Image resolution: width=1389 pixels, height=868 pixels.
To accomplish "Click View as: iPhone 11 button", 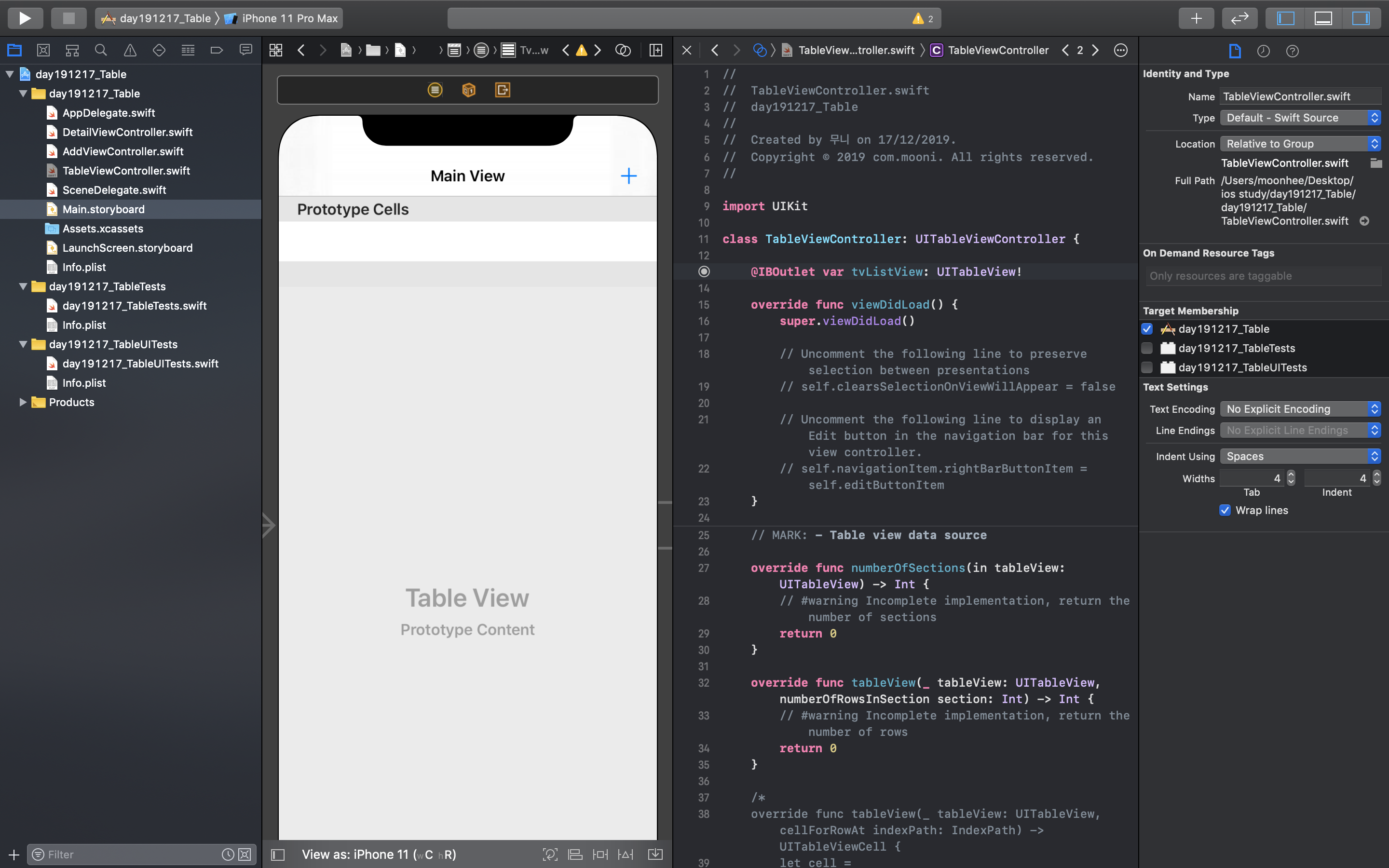I will coord(379,854).
